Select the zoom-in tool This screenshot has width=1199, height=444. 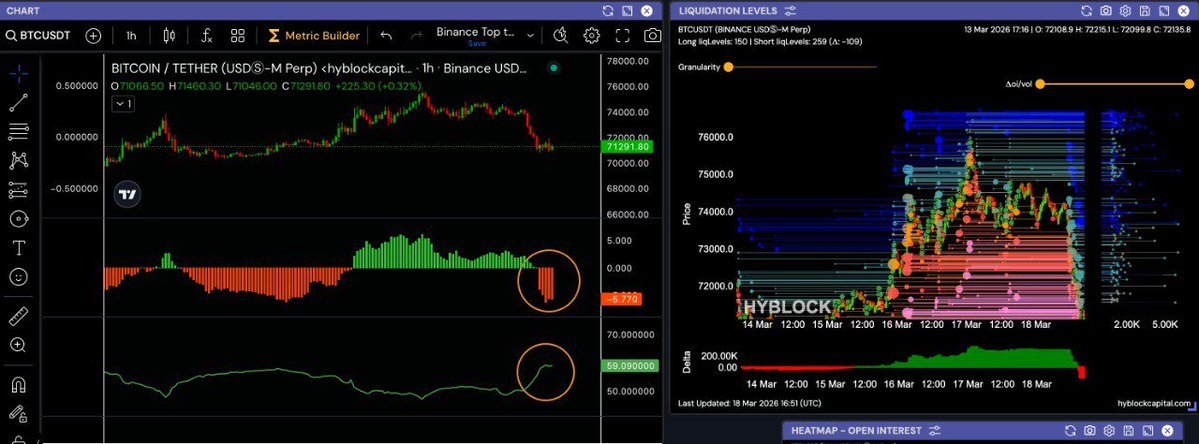point(18,345)
